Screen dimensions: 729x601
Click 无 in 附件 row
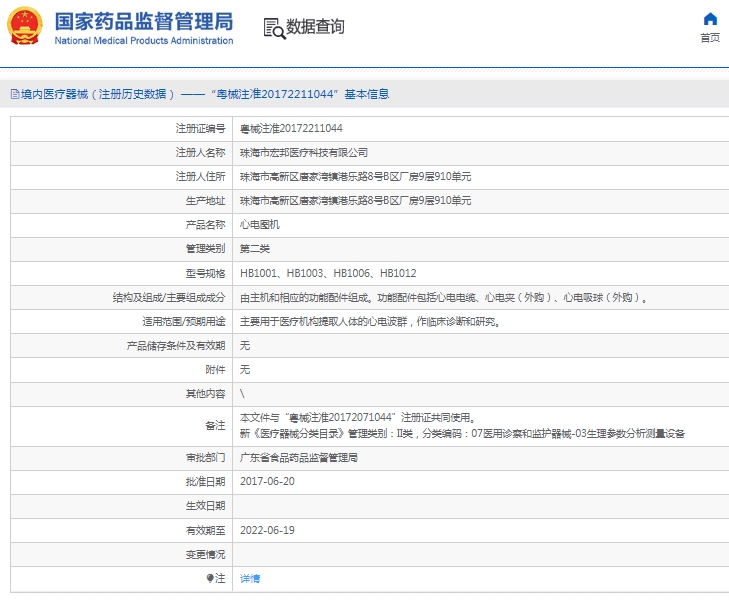point(245,370)
